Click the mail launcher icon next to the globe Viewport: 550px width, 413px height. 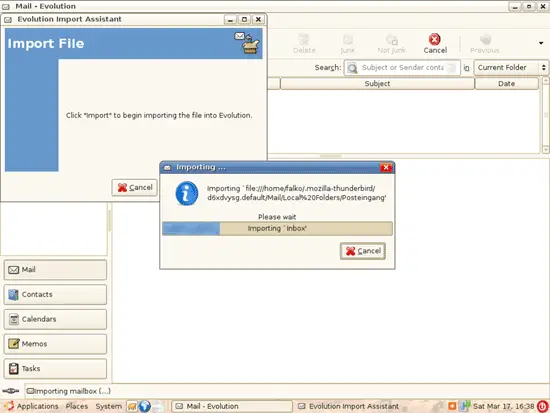click(158, 406)
